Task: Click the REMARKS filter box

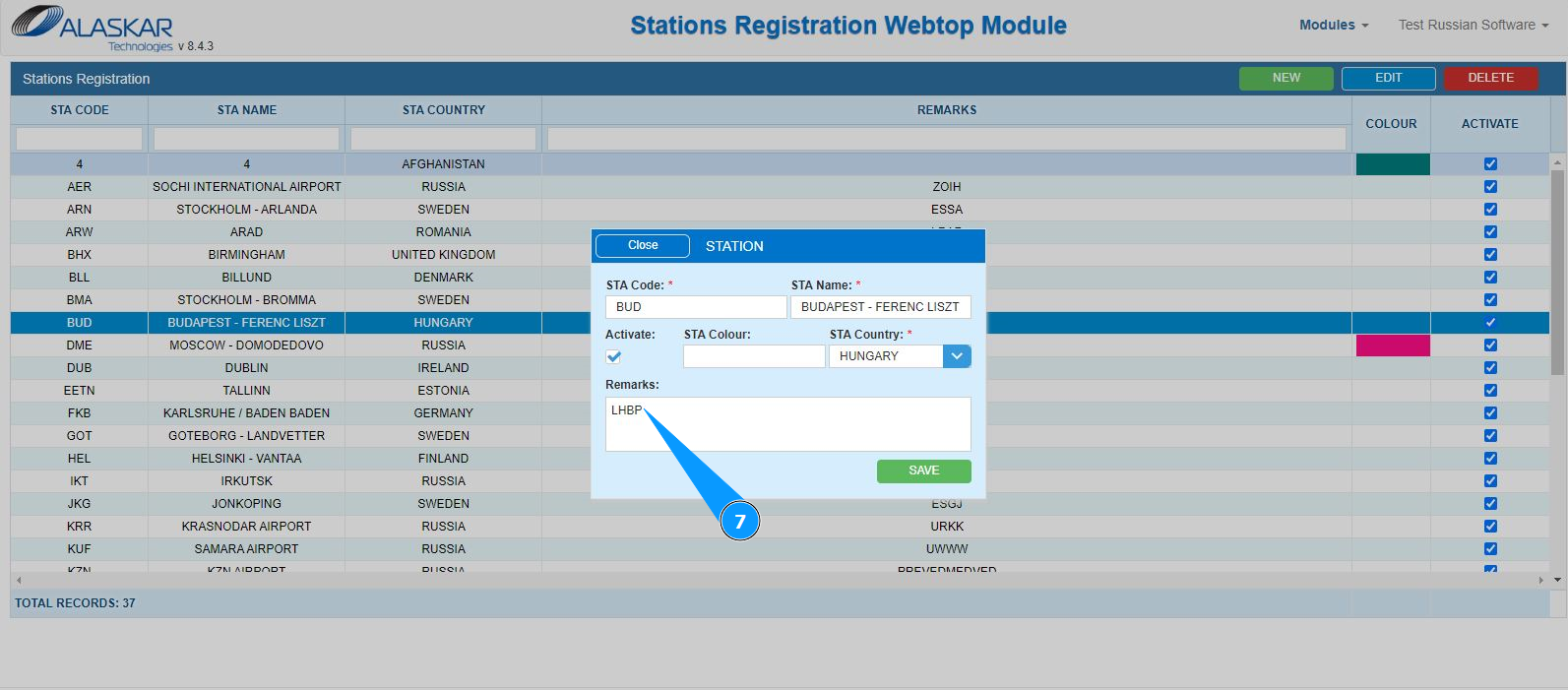Action: point(947,139)
